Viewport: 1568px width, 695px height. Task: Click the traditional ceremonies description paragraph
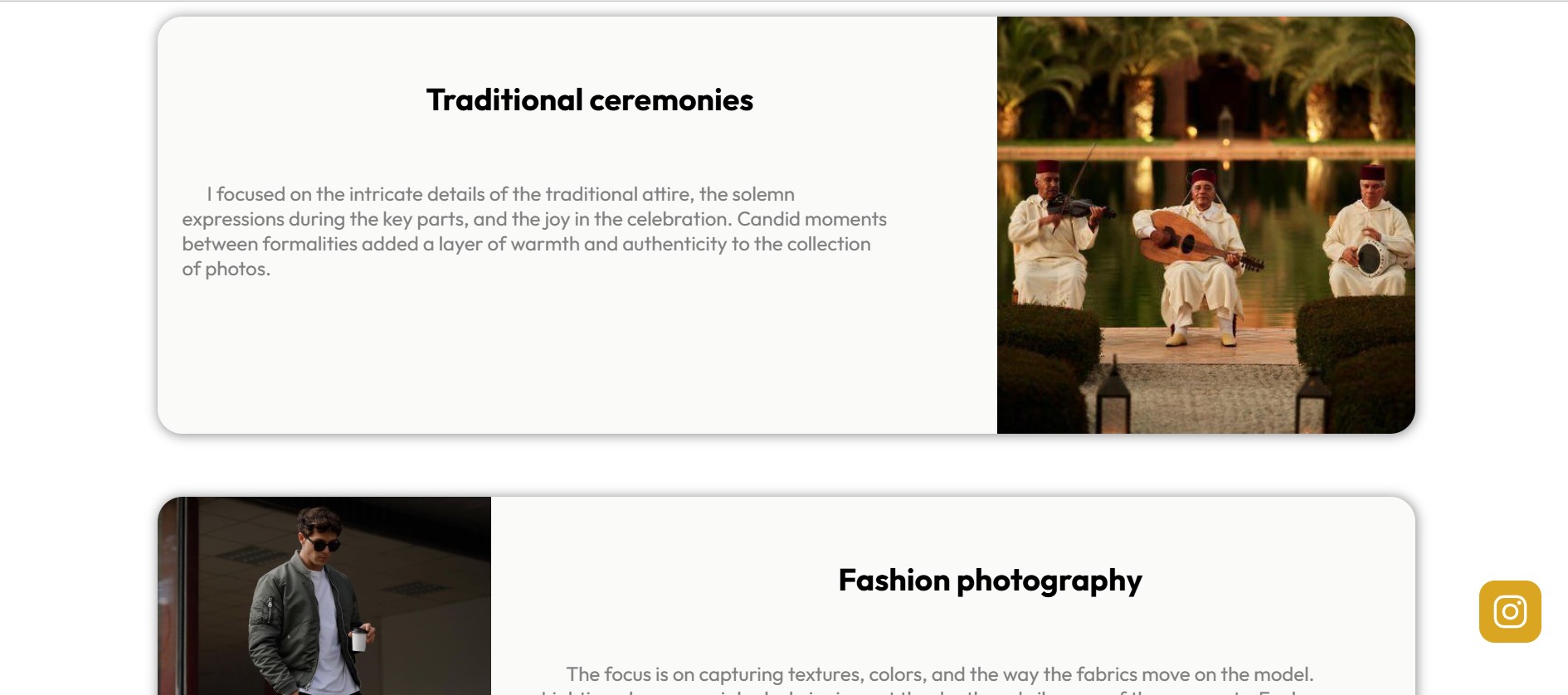[534, 231]
